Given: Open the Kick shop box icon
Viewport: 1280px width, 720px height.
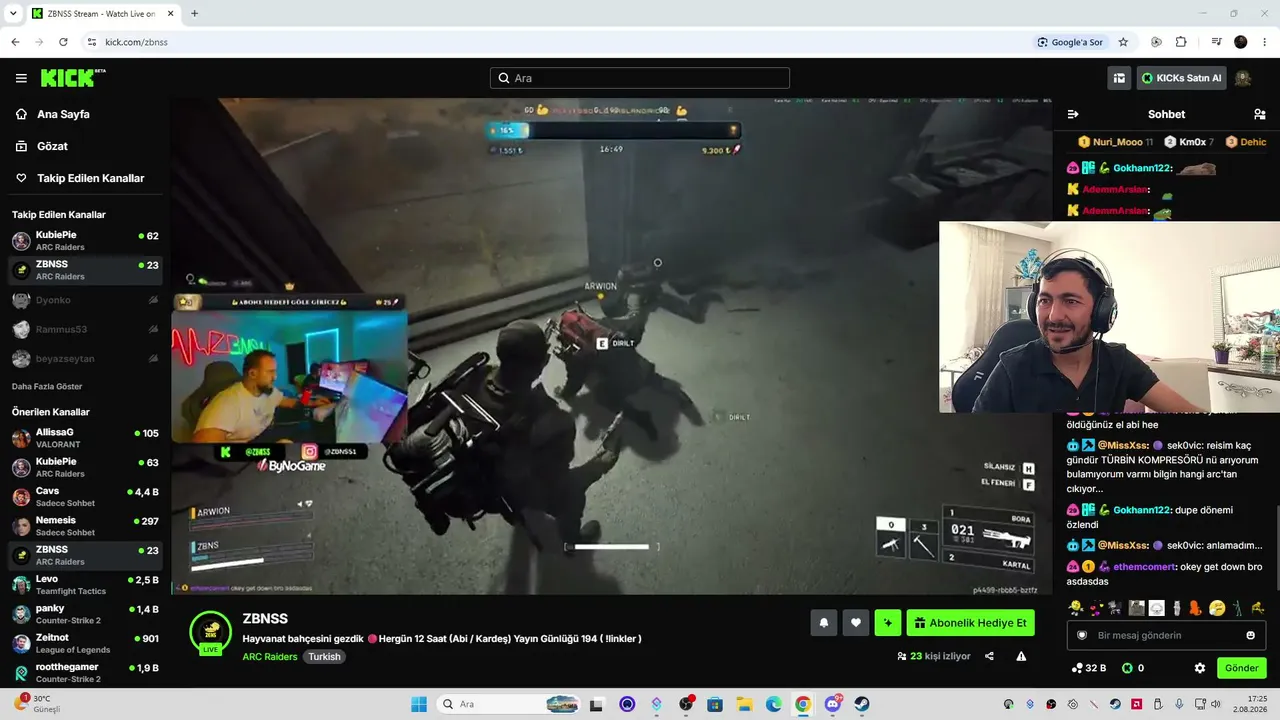Looking at the screenshot, I should click(x=1119, y=78).
